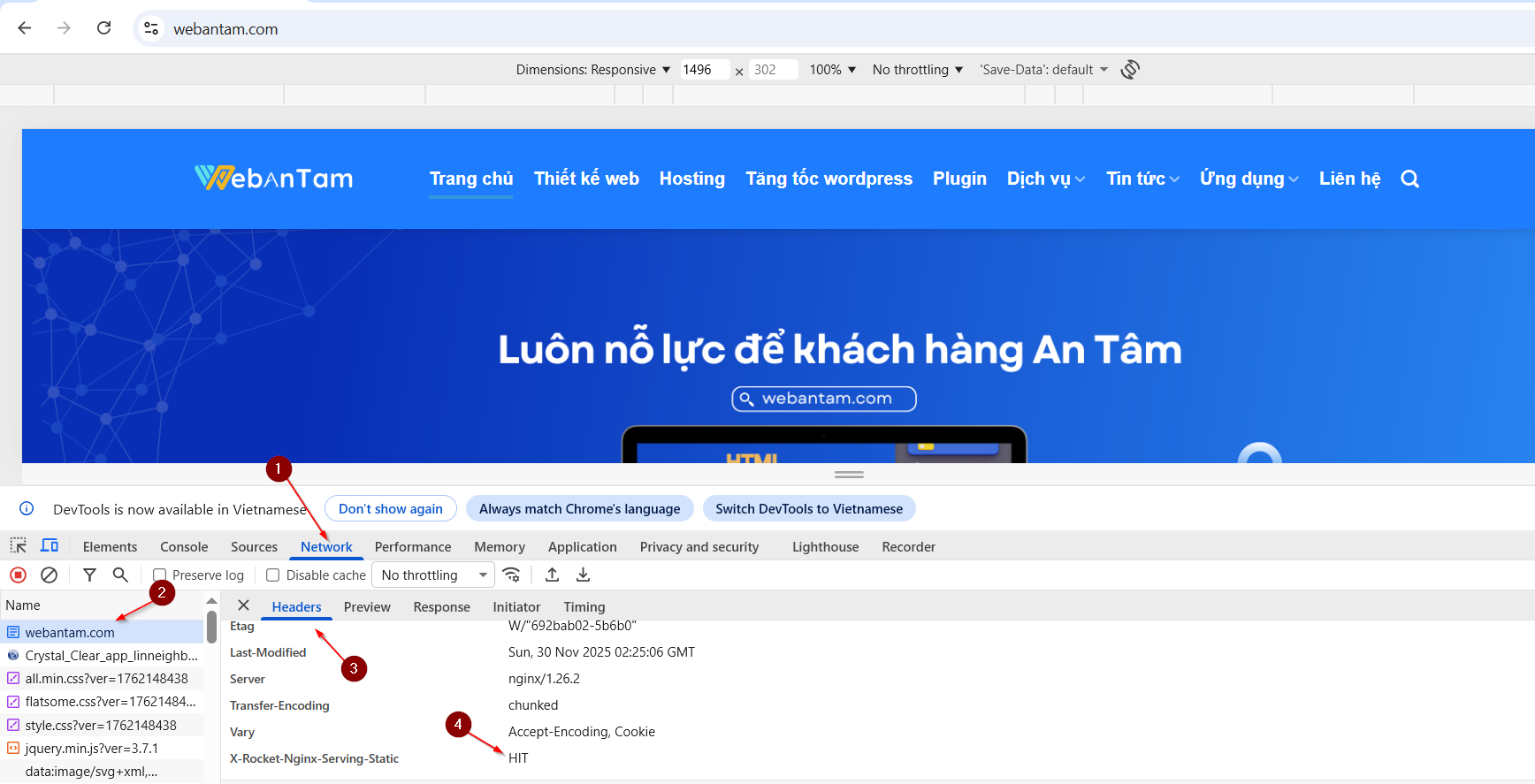This screenshot has width=1535, height=784.
Task: Click the Don't show again button
Action: [390, 509]
